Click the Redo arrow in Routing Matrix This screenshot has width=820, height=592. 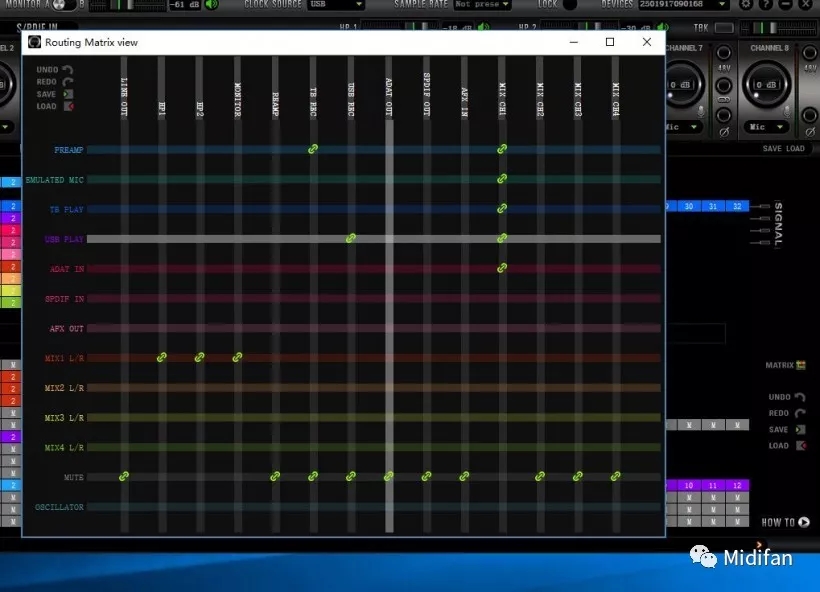68,82
